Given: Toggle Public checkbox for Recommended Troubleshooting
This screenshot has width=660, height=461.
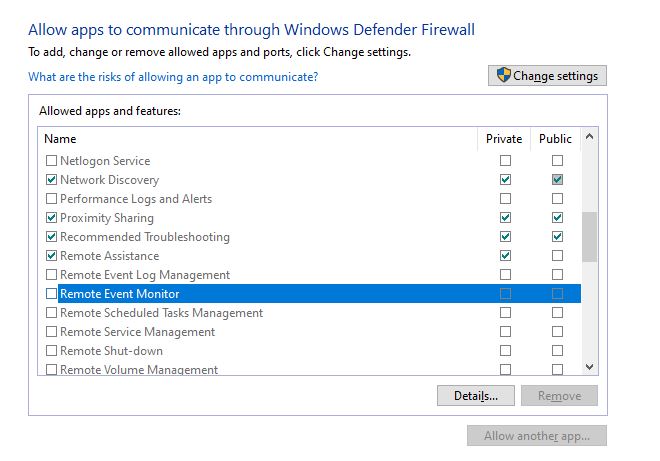Looking at the screenshot, I should (557, 237).
